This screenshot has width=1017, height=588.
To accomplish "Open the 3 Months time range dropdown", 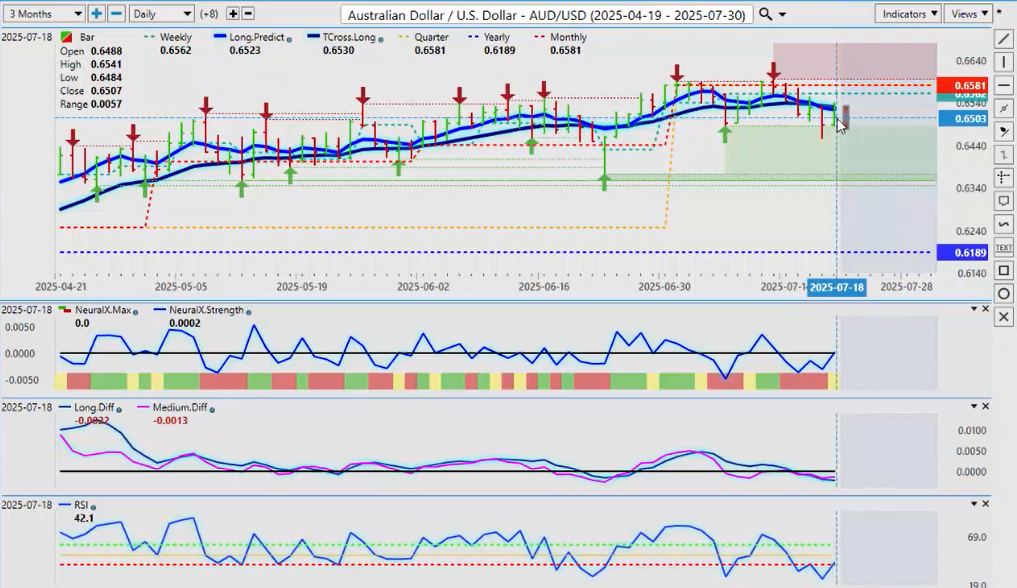I will [43, 14].
